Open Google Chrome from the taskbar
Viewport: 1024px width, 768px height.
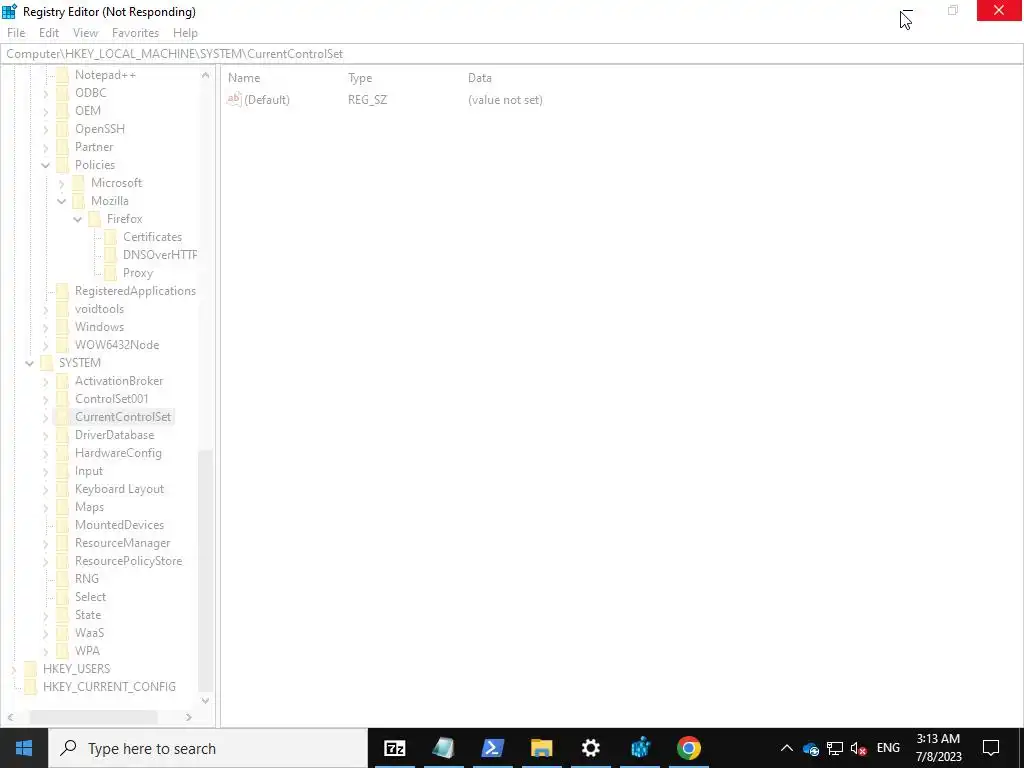(688, 748)
